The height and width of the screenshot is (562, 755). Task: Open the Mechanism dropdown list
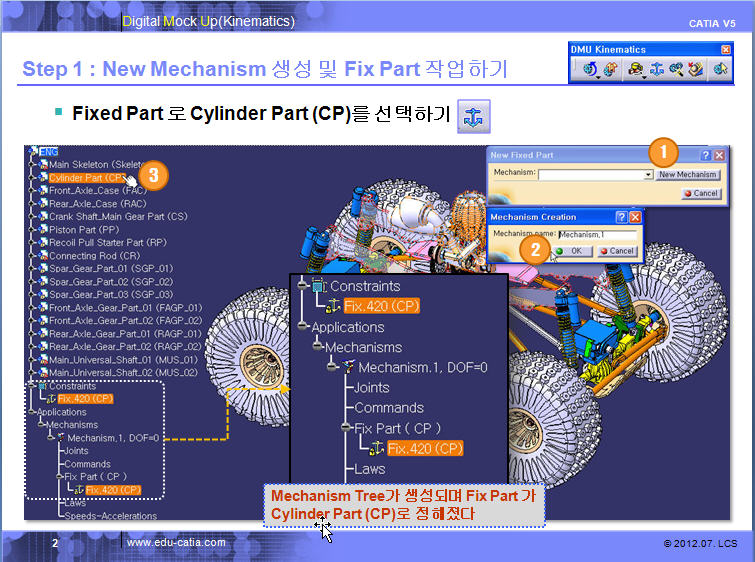(648, 175)
